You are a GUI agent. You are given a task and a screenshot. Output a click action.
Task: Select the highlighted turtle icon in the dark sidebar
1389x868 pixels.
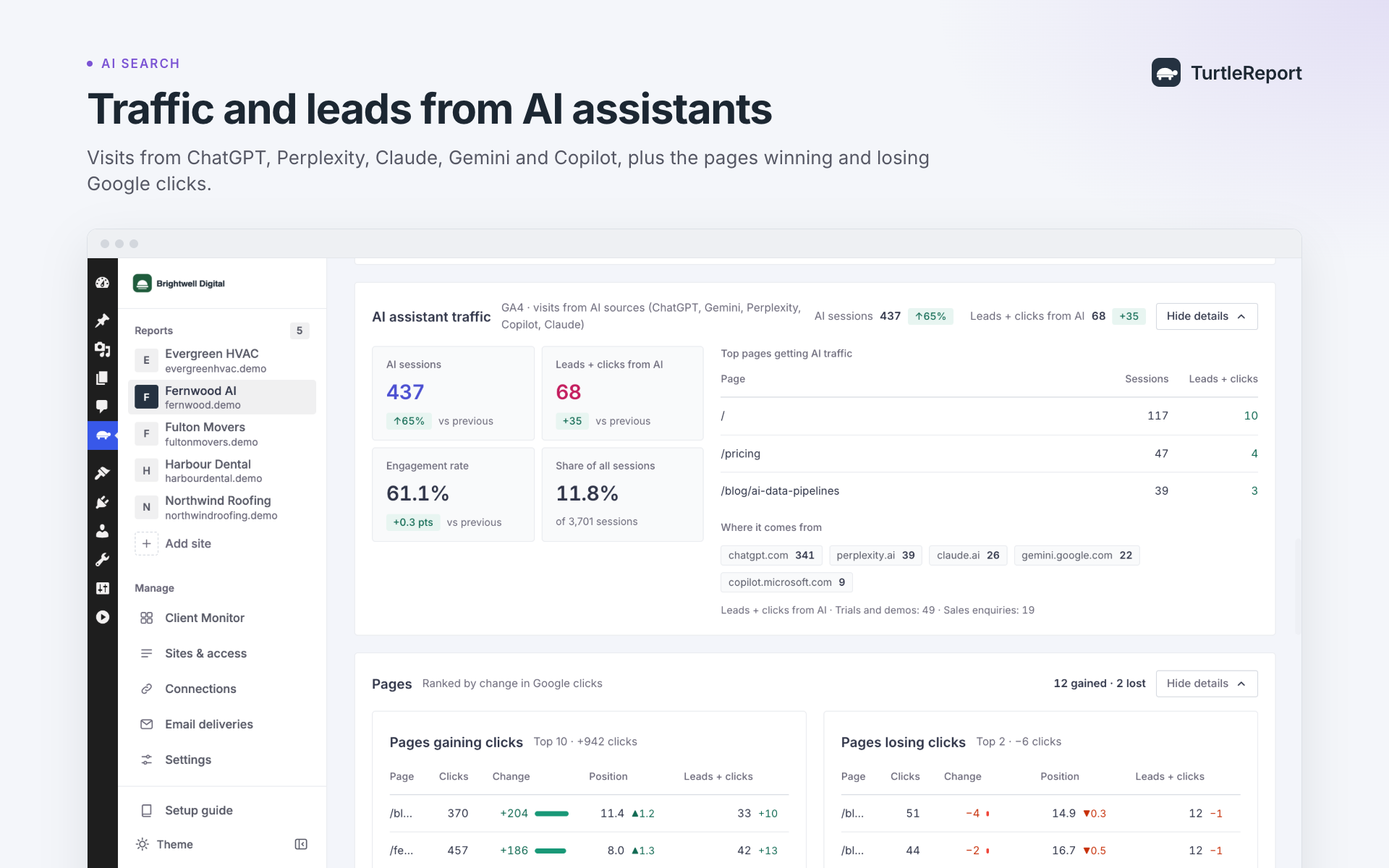pyautogui.click(x=103, y=435)
